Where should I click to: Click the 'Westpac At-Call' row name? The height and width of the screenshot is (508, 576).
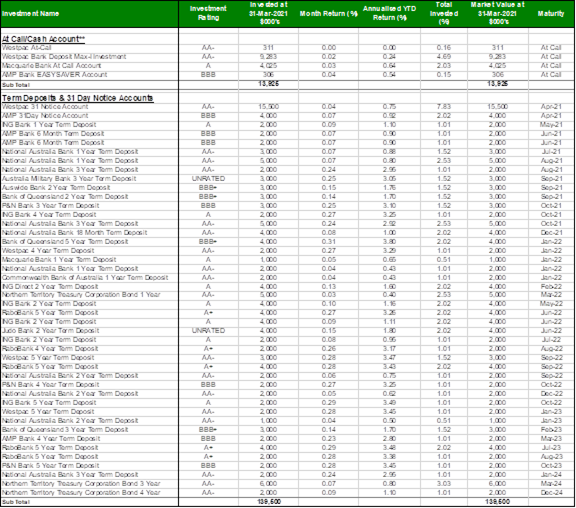coord(26,48)
